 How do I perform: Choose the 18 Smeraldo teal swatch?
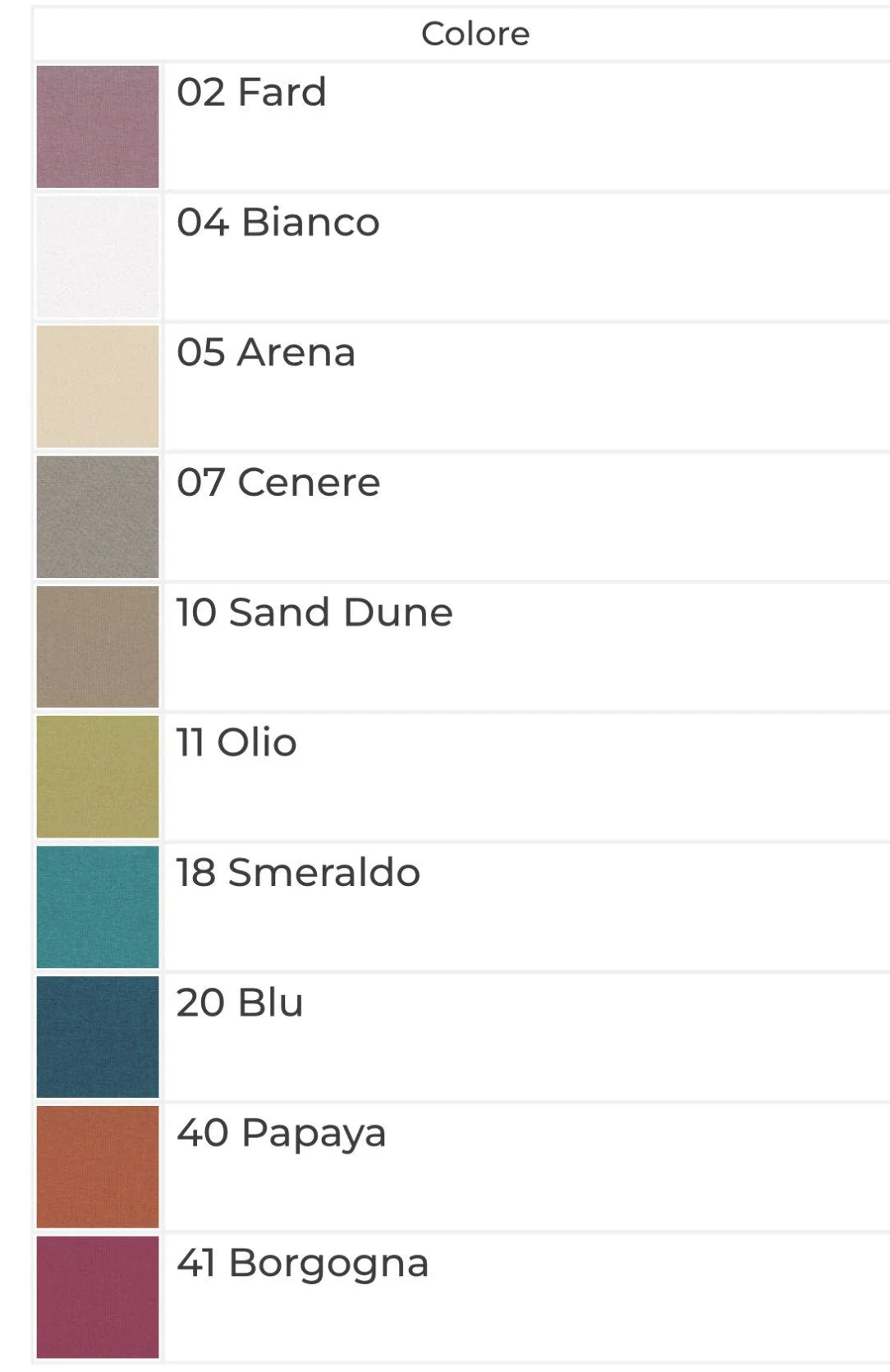pyautogui.click(x=98, y=906)
